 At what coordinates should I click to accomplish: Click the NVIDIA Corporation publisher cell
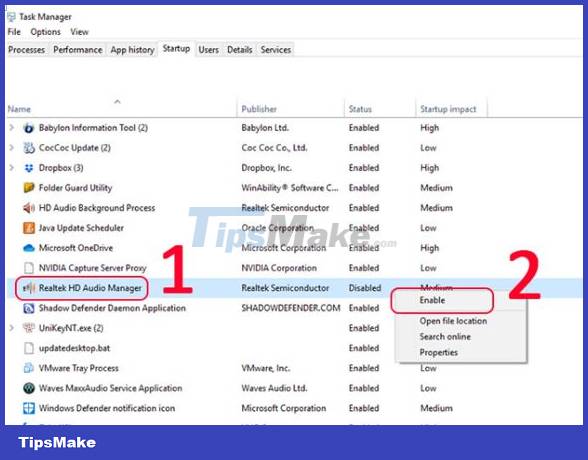coord(279,268)
